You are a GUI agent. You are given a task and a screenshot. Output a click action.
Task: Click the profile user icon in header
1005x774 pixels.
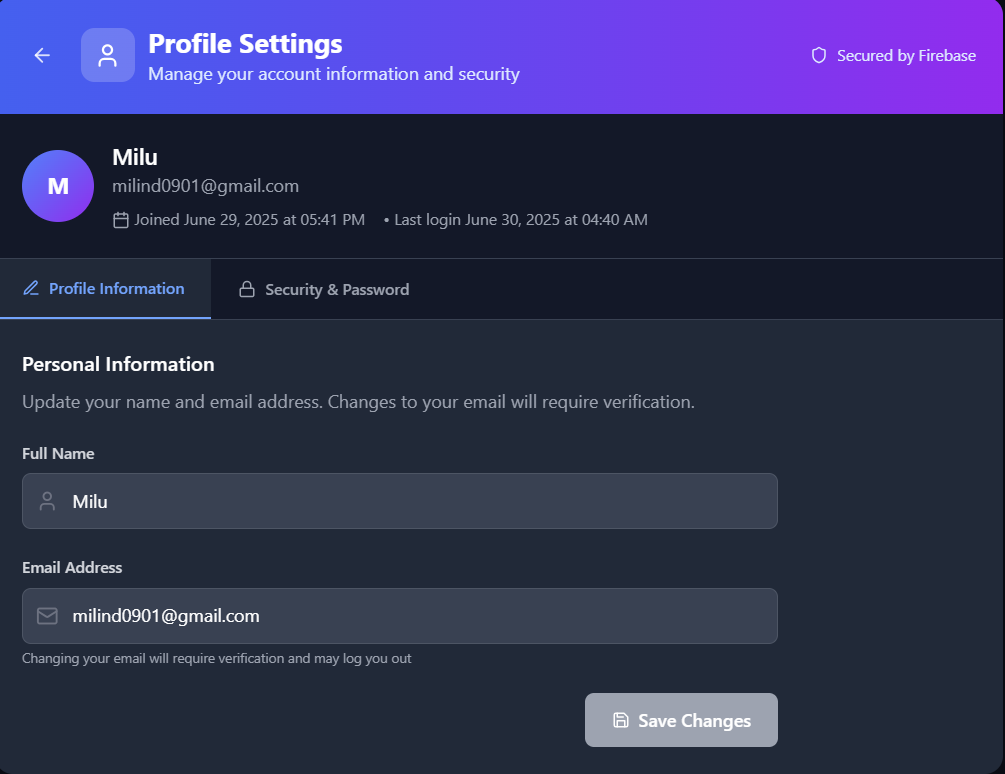click(x=108, y=56)
